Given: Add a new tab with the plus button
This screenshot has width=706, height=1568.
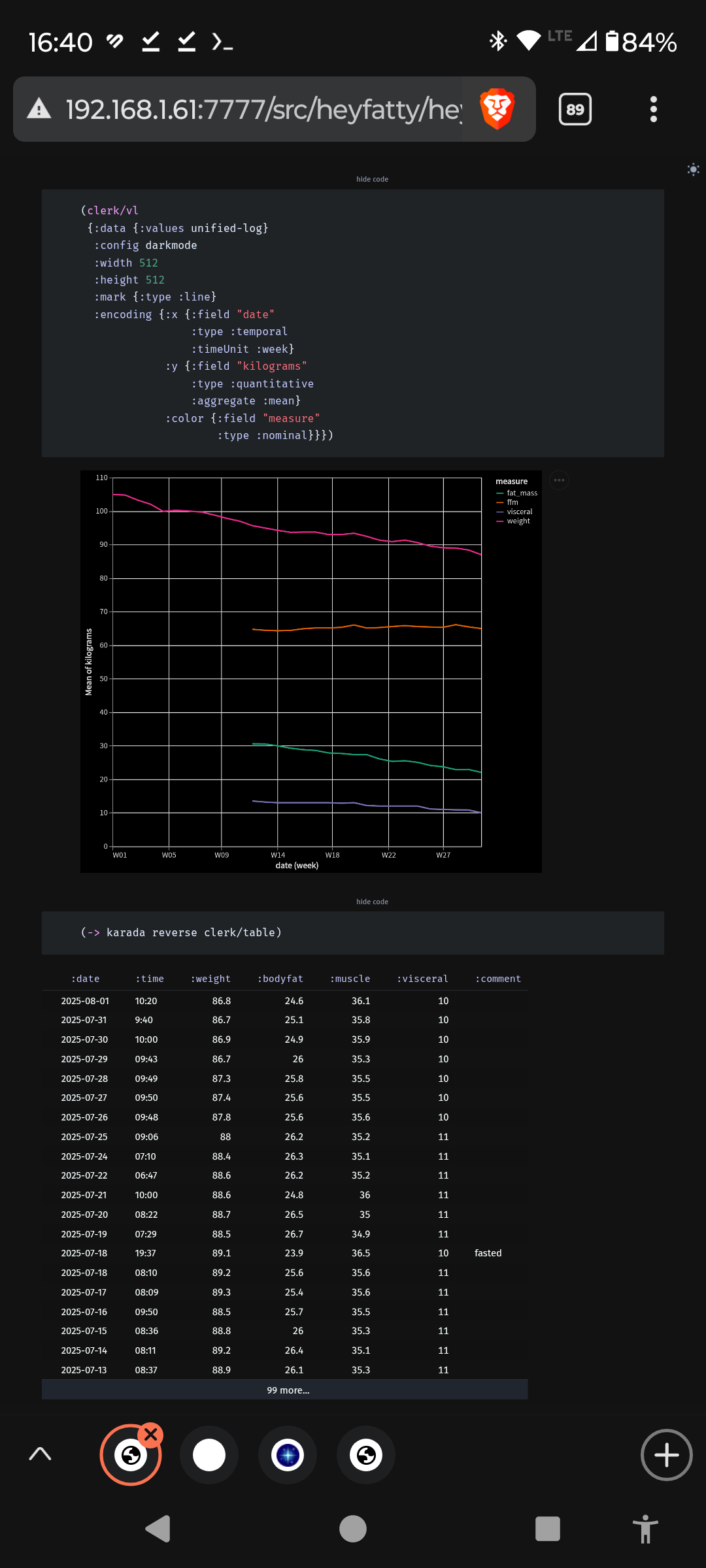Looking at the screenshot, I should pos(666,1455).
